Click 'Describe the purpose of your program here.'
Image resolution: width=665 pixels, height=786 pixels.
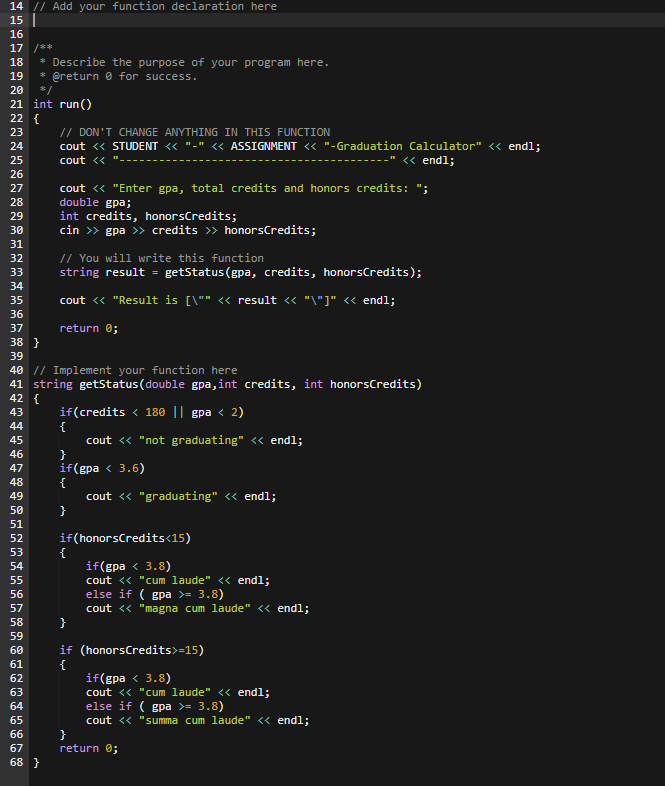pos(191,63)
